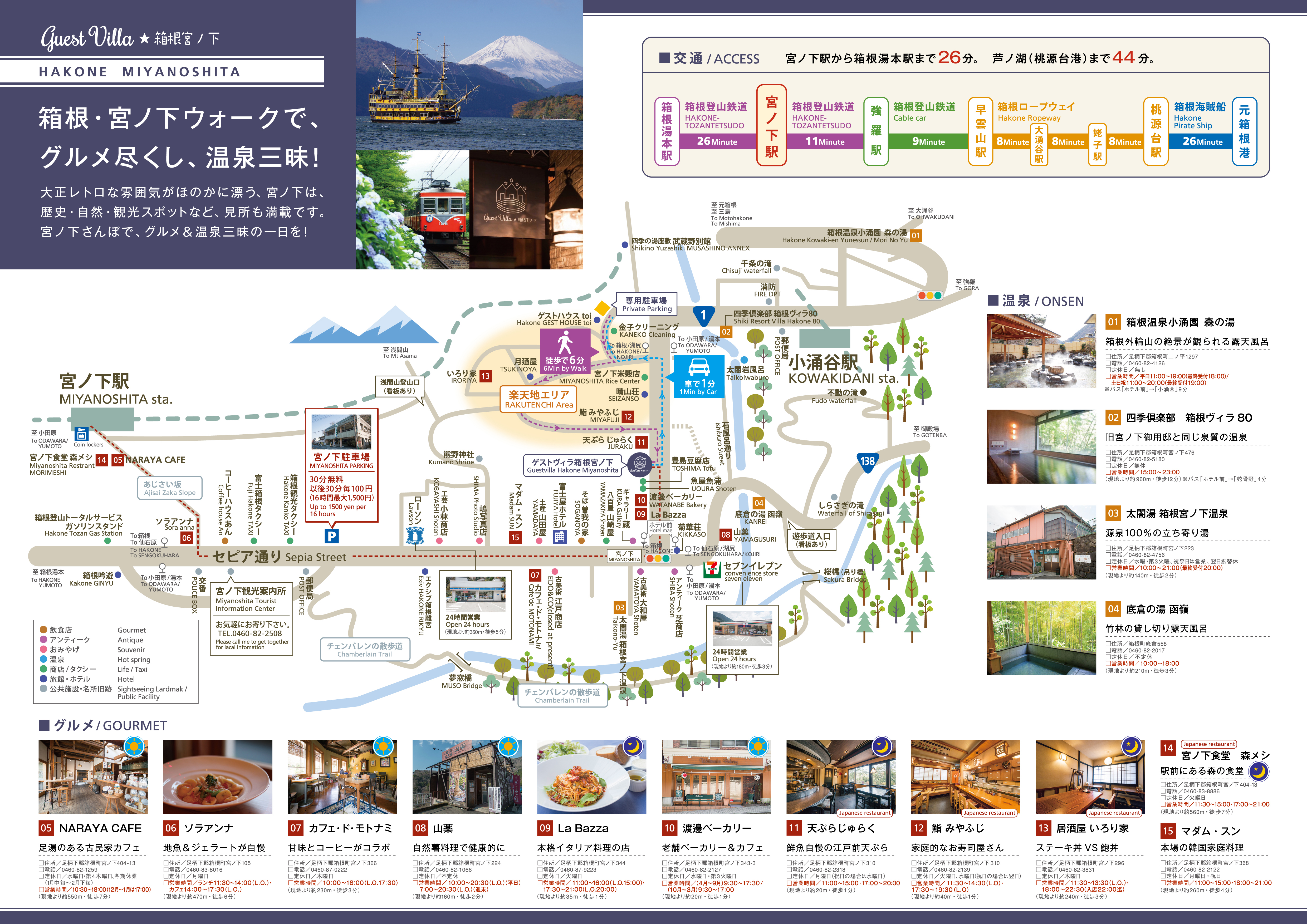The width and height of the screenshot is (1307, 924).
Task: Click the 楽天地エリア RAKUTENCHI Area label
Action: tap(539, 399)
